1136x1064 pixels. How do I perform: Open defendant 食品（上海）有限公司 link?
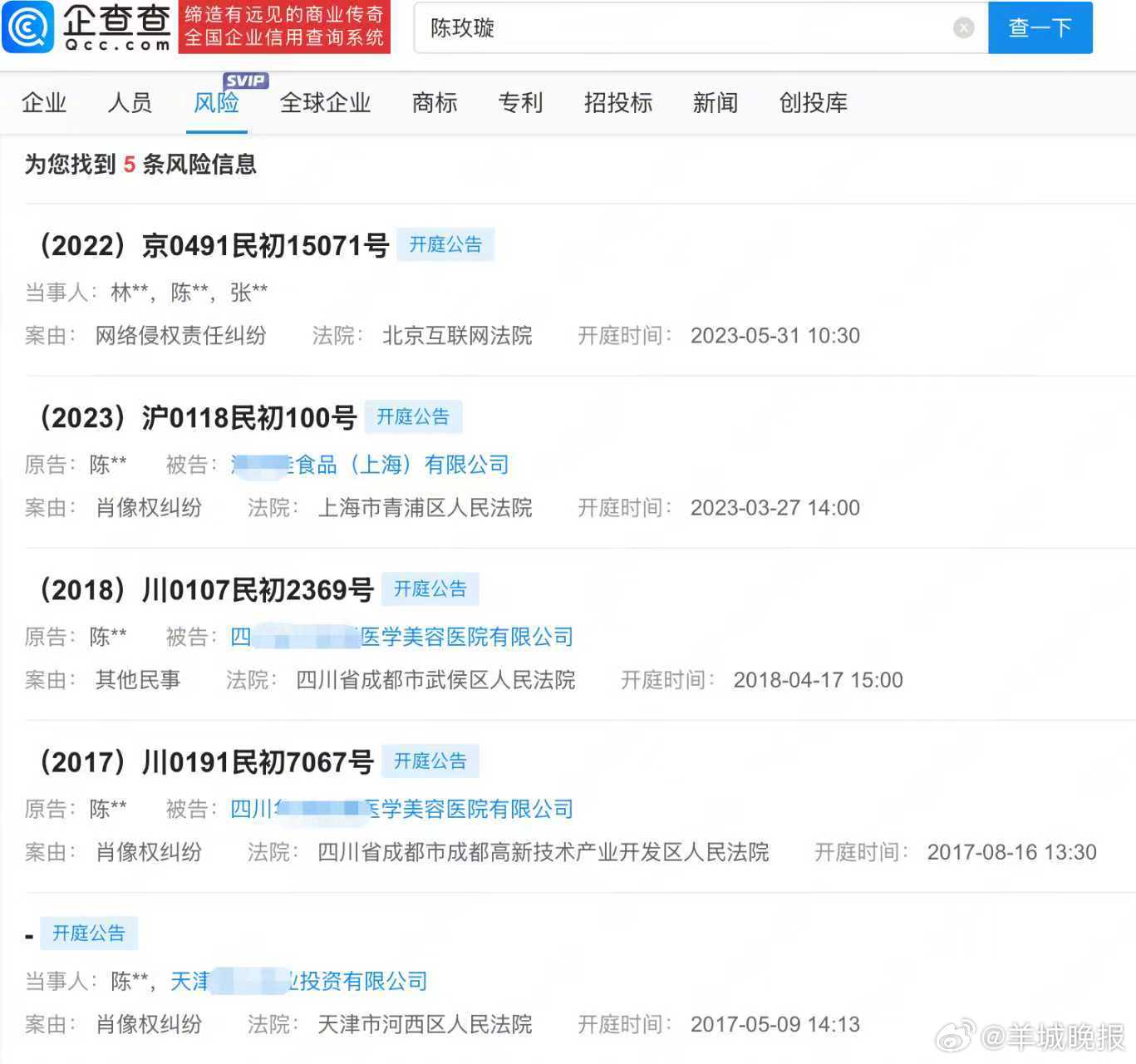tap(370, 465)
